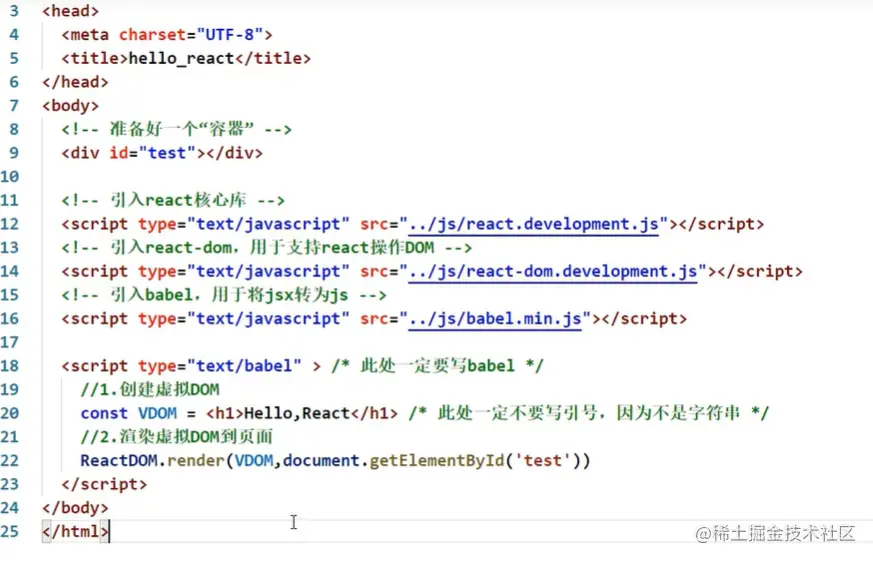This screenshot has width=873, height=561.
Task: Click the div id="test" line
Action: point(162,153)
